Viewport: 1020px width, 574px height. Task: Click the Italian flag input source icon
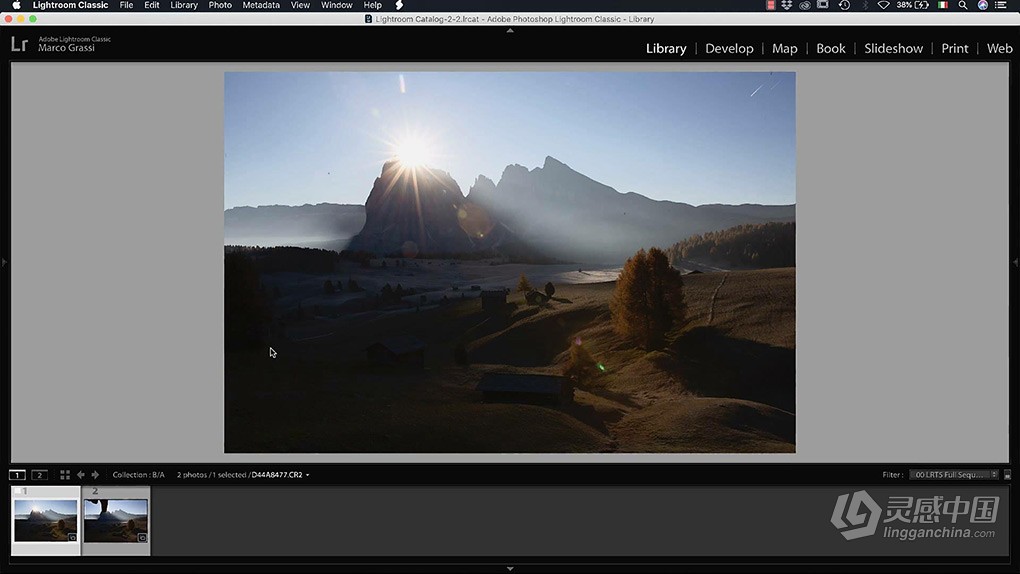(x=943, y=5)
